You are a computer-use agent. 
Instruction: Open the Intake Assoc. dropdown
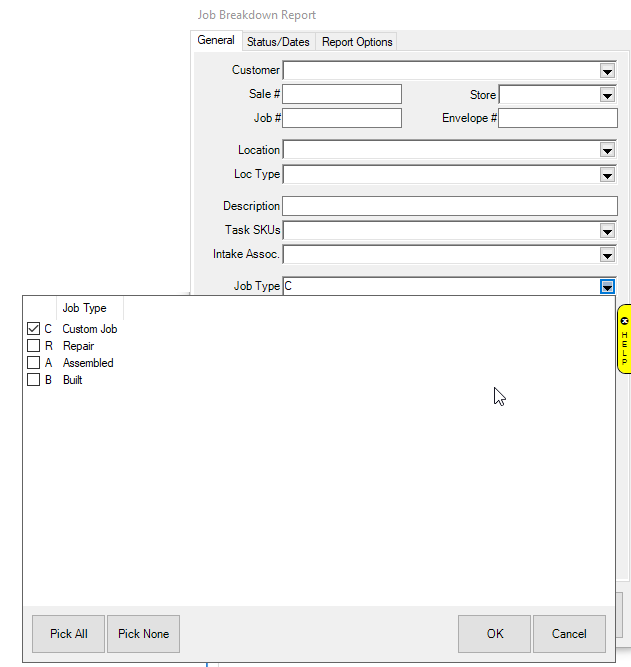(x=607, y=255)
